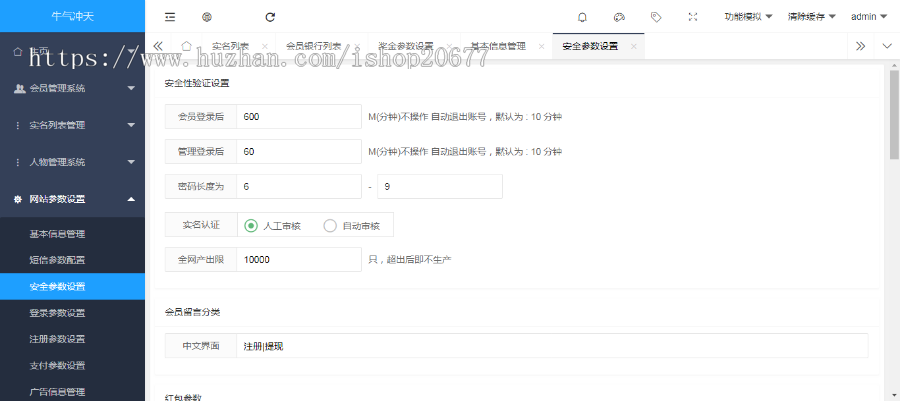Screen dimensions: 900x401
Task: Close the 实名列表 tab
Action: pos(264,46)
